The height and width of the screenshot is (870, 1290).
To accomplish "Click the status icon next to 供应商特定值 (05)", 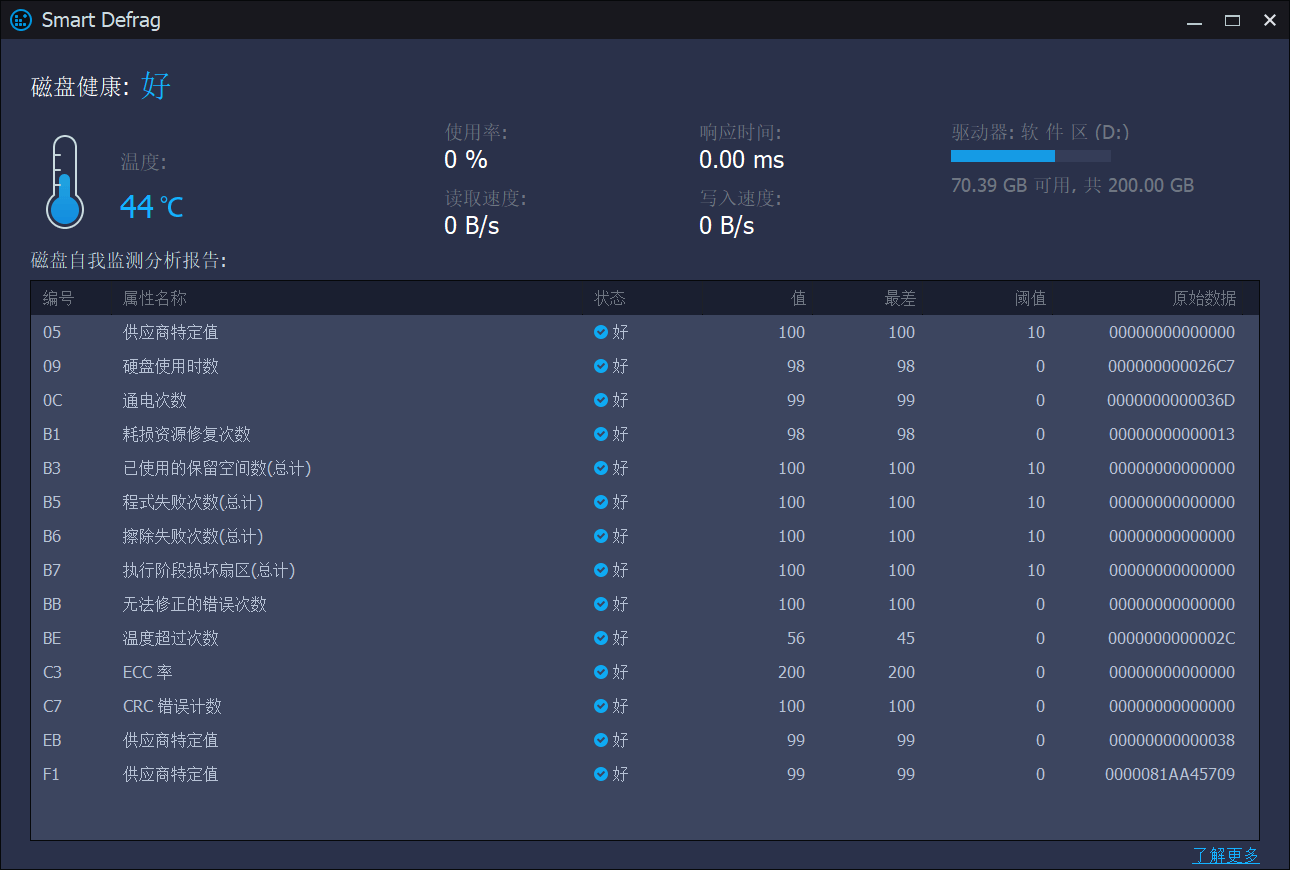I will [x=602, y=332].
